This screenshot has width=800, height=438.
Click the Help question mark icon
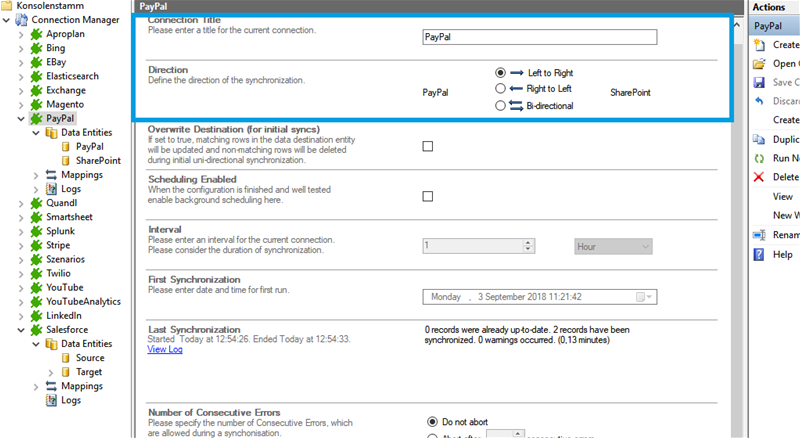click(x=760, y=254)
